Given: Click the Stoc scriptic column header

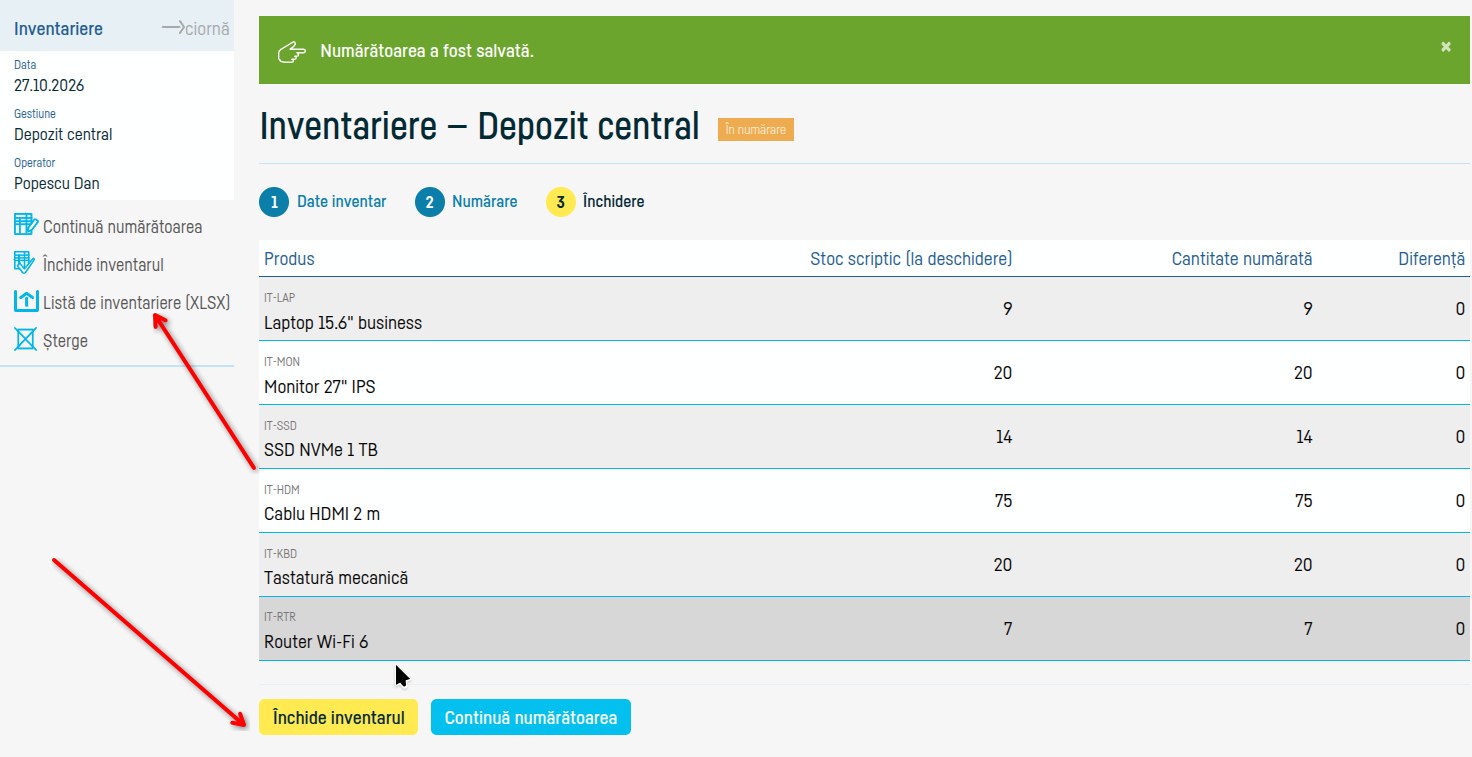Looking at the screenshot, I should pos(911,259).
